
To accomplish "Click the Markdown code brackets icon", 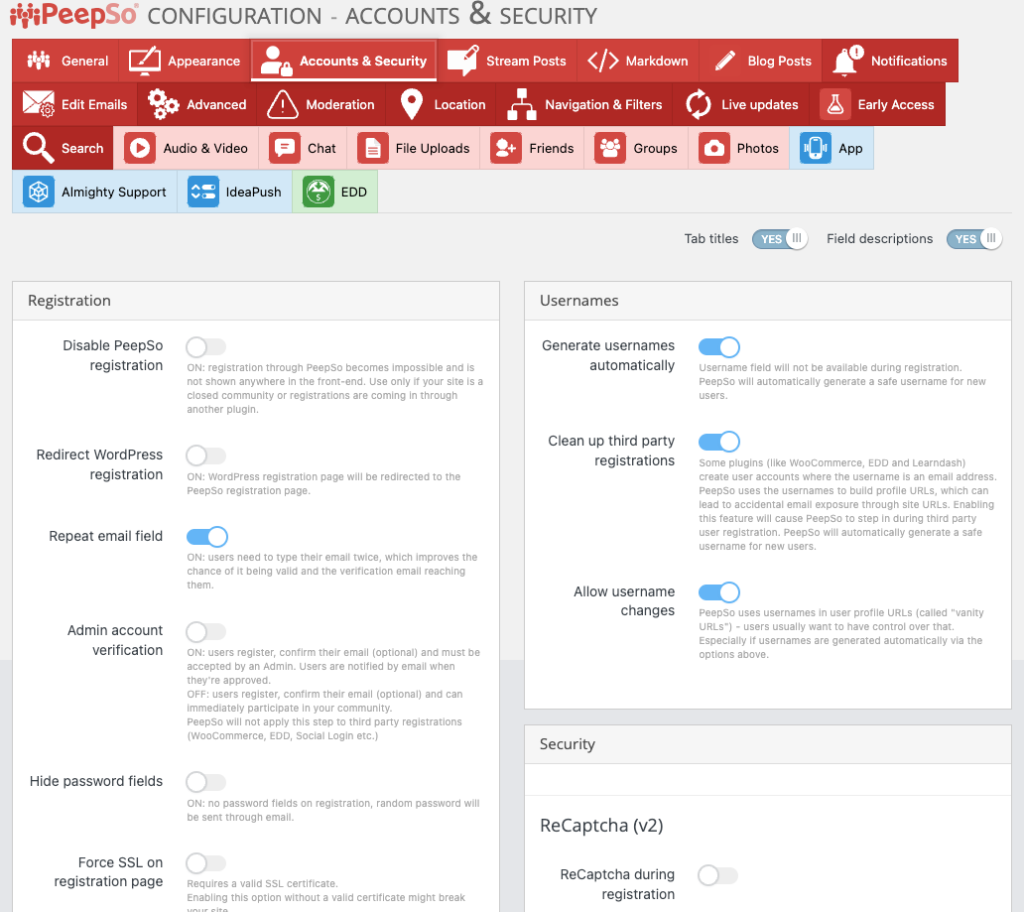I will [x=603, y=61].
